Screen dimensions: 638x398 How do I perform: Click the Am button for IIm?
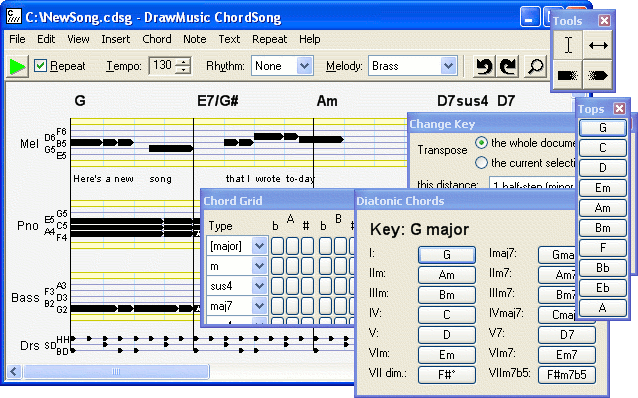tap(447, 275)
